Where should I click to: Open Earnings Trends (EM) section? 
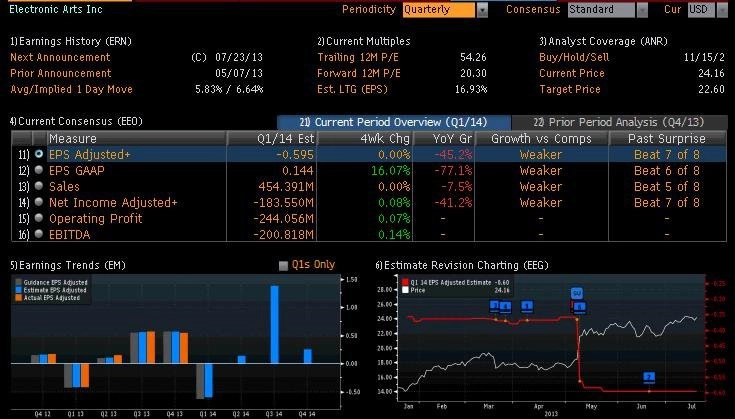[x=68, y=265]
